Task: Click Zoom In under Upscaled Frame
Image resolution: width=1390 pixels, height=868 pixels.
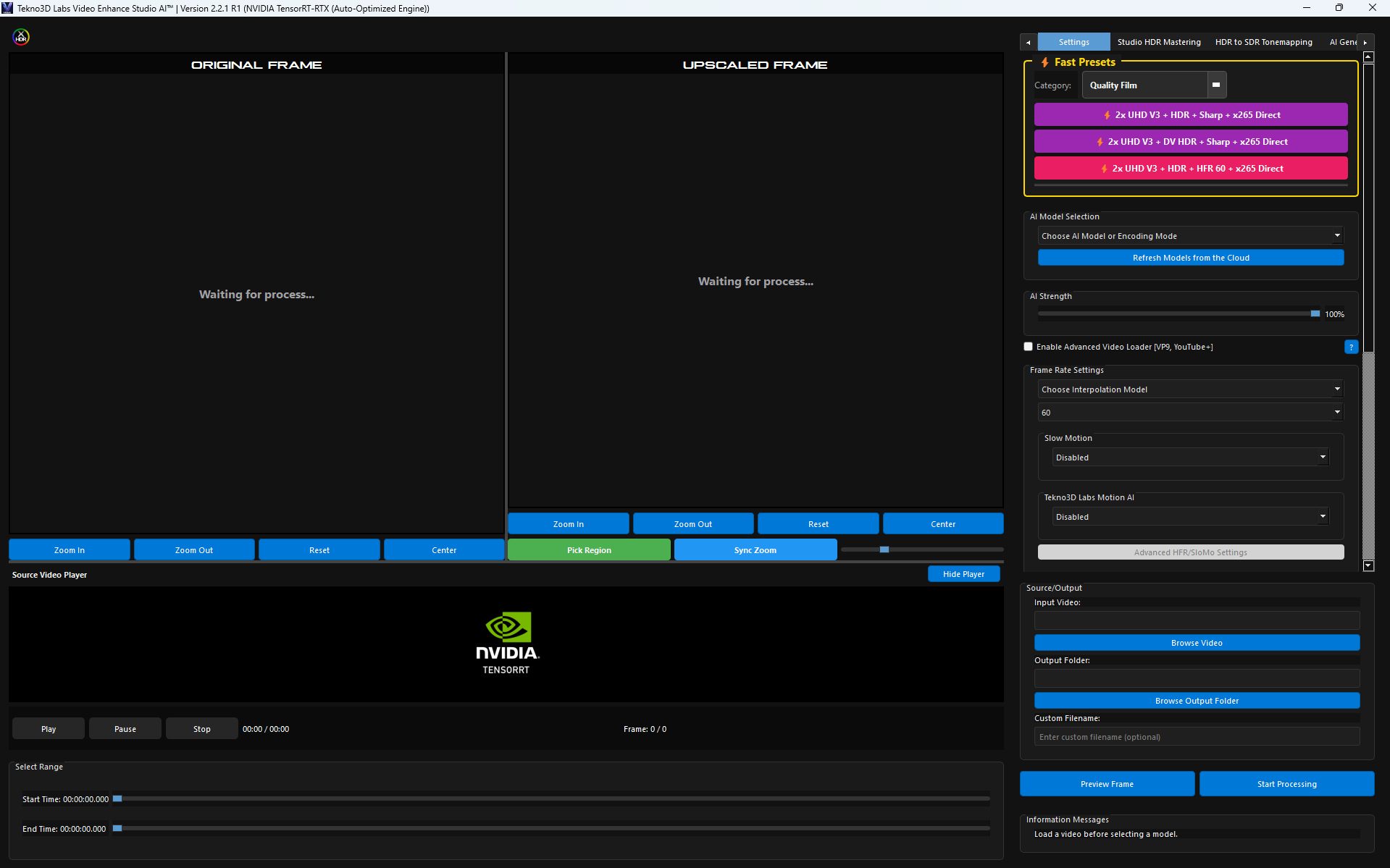Action: click(568, 524)
